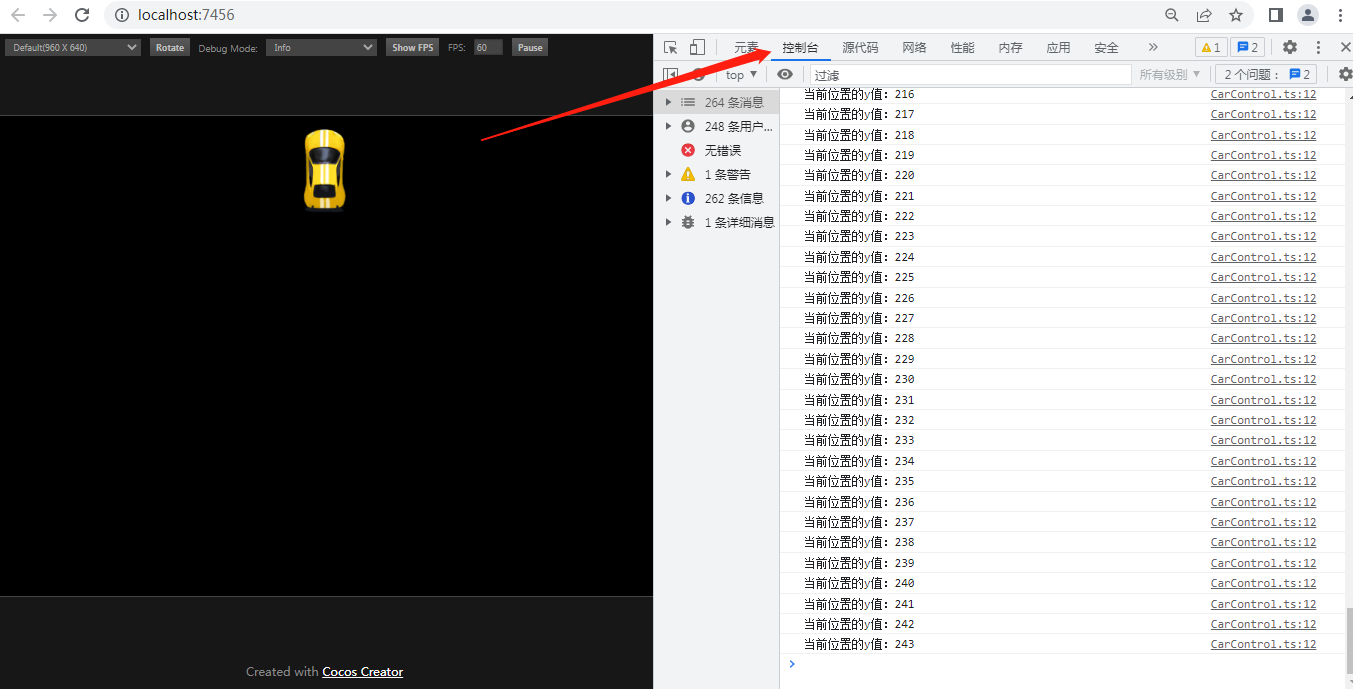
Task: Share this page via share icon
Action: point(1204,15)
